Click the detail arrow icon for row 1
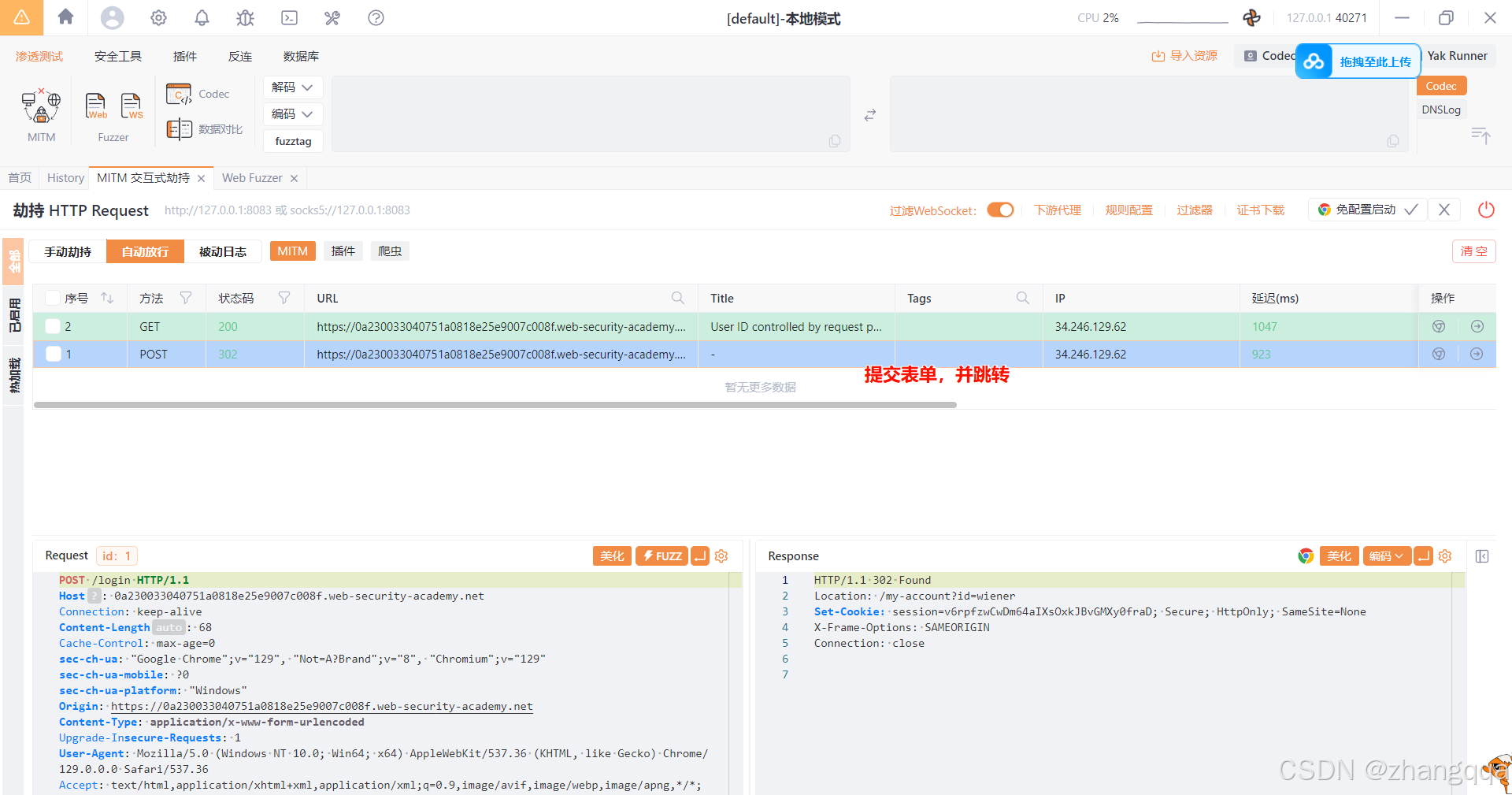 (1477, 354)
